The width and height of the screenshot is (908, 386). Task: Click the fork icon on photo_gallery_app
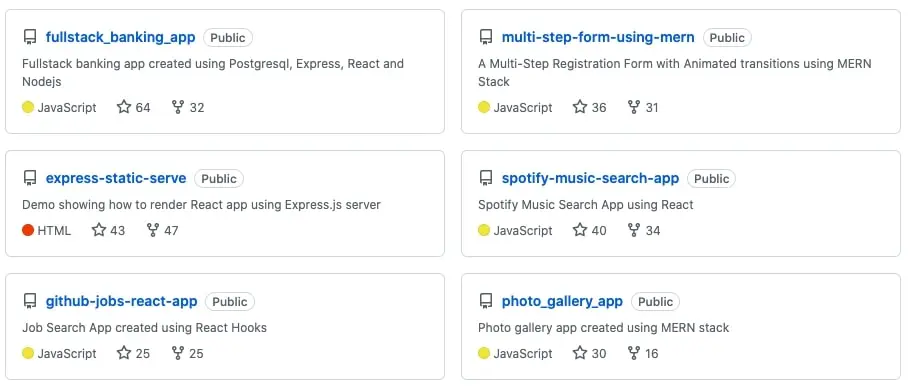[x=634, y=353]
